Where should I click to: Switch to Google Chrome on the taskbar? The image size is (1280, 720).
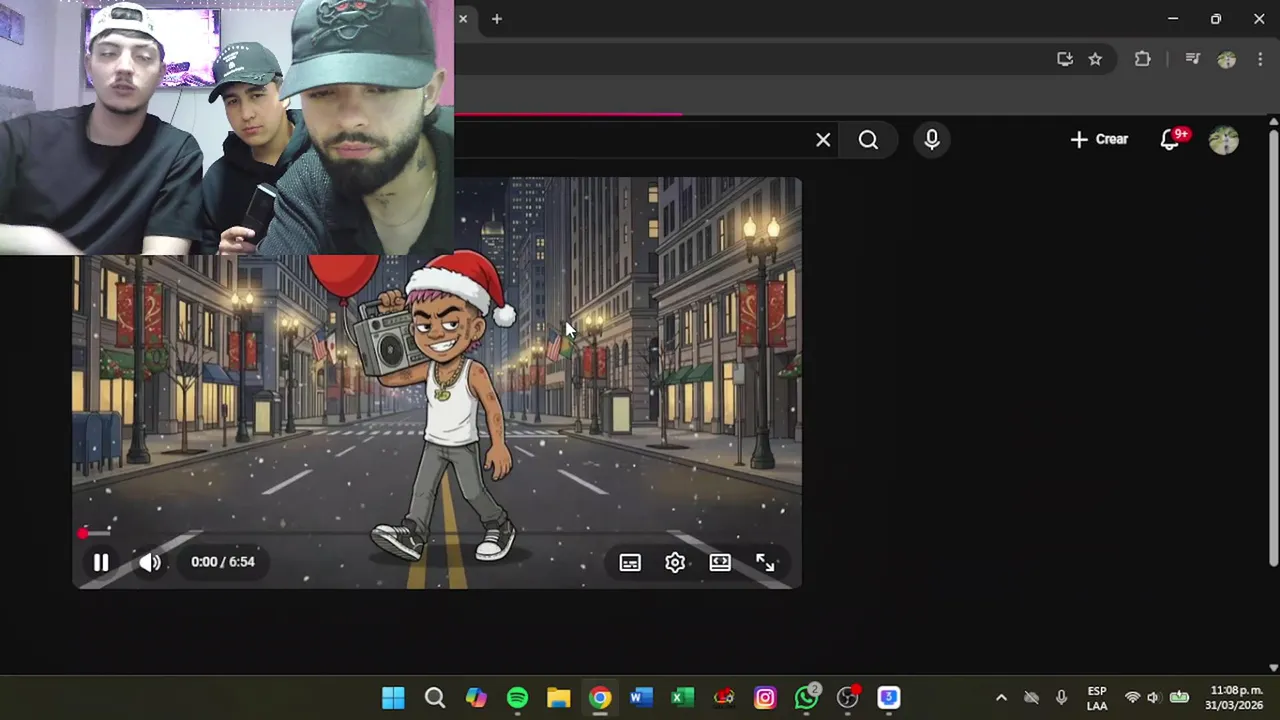(x=600, y=698)
